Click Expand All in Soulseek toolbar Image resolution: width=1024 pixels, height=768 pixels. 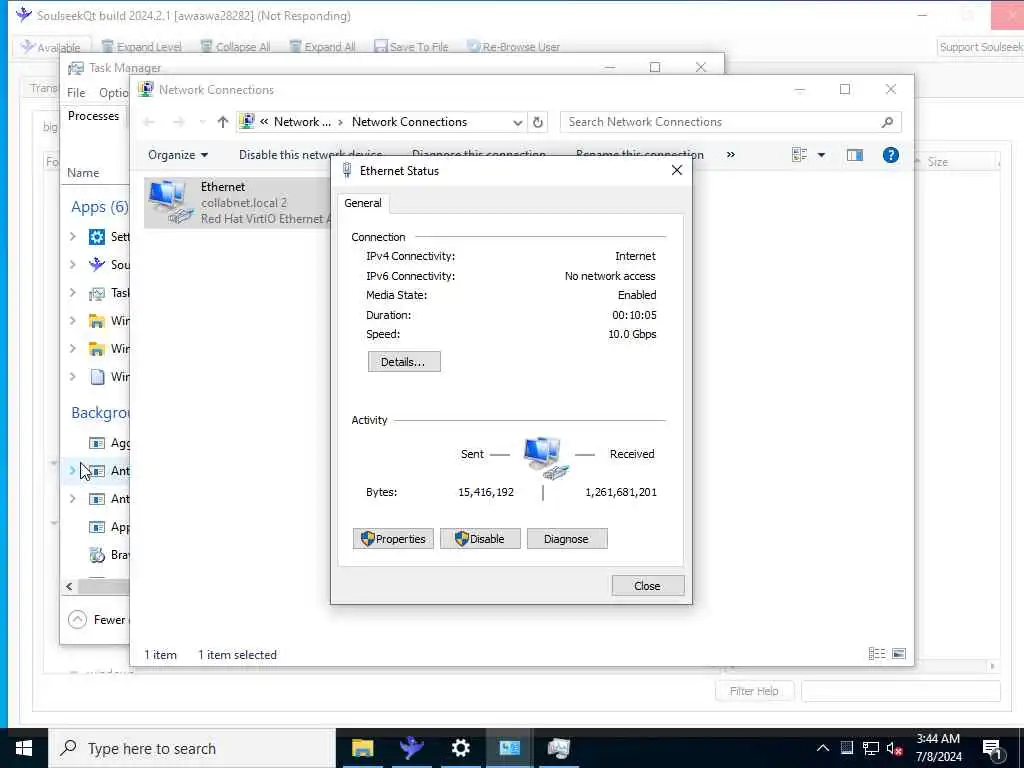[x=323, y=46]
